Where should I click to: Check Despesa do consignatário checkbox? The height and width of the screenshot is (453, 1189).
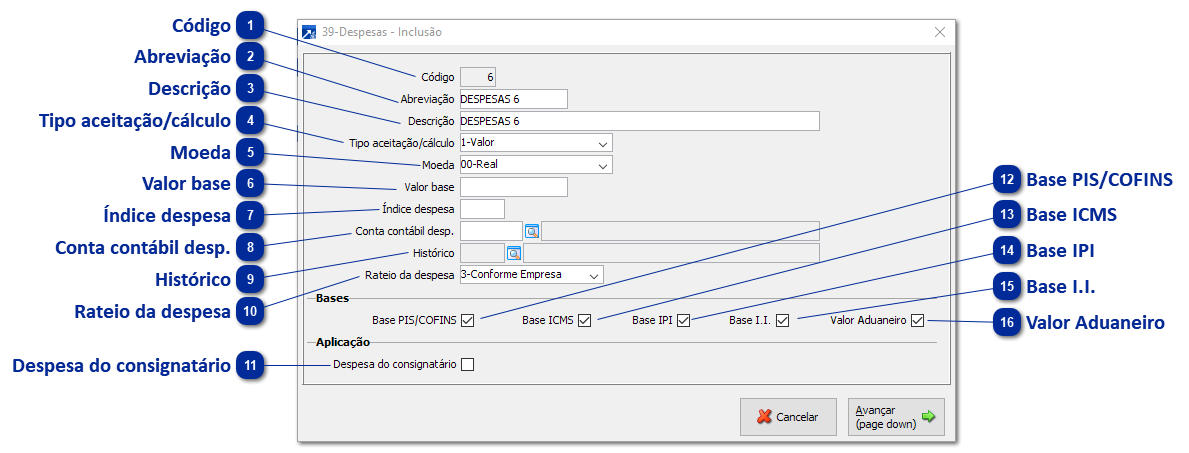(467, 364)
